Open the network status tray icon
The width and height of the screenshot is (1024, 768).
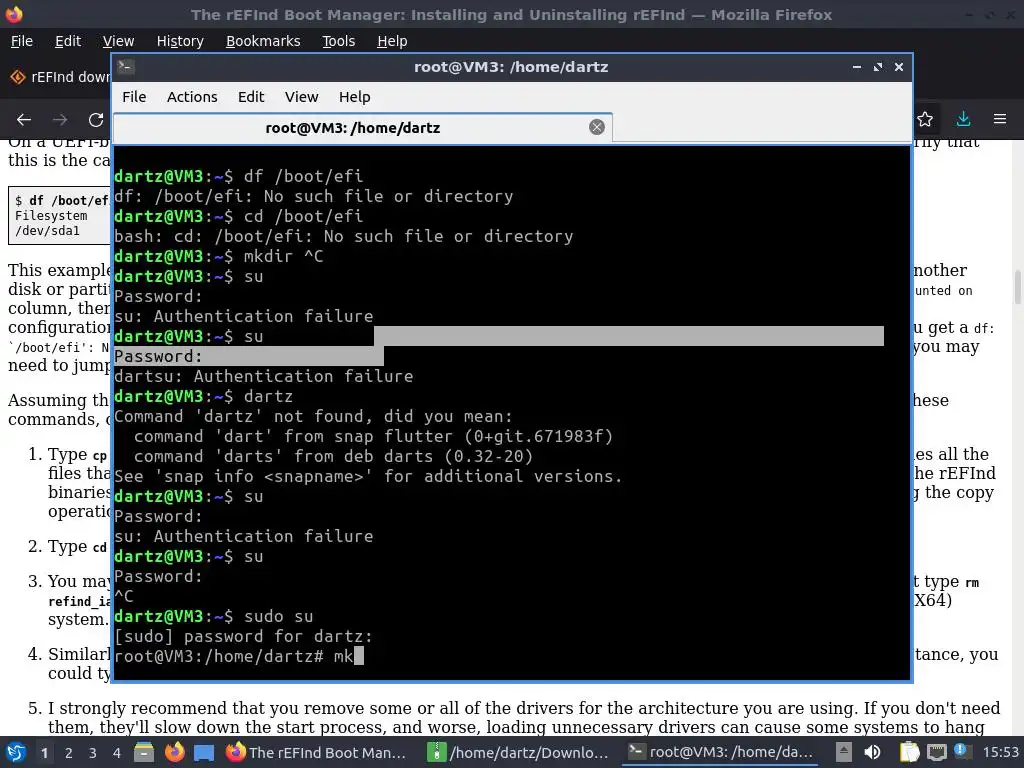click(936, 752)
